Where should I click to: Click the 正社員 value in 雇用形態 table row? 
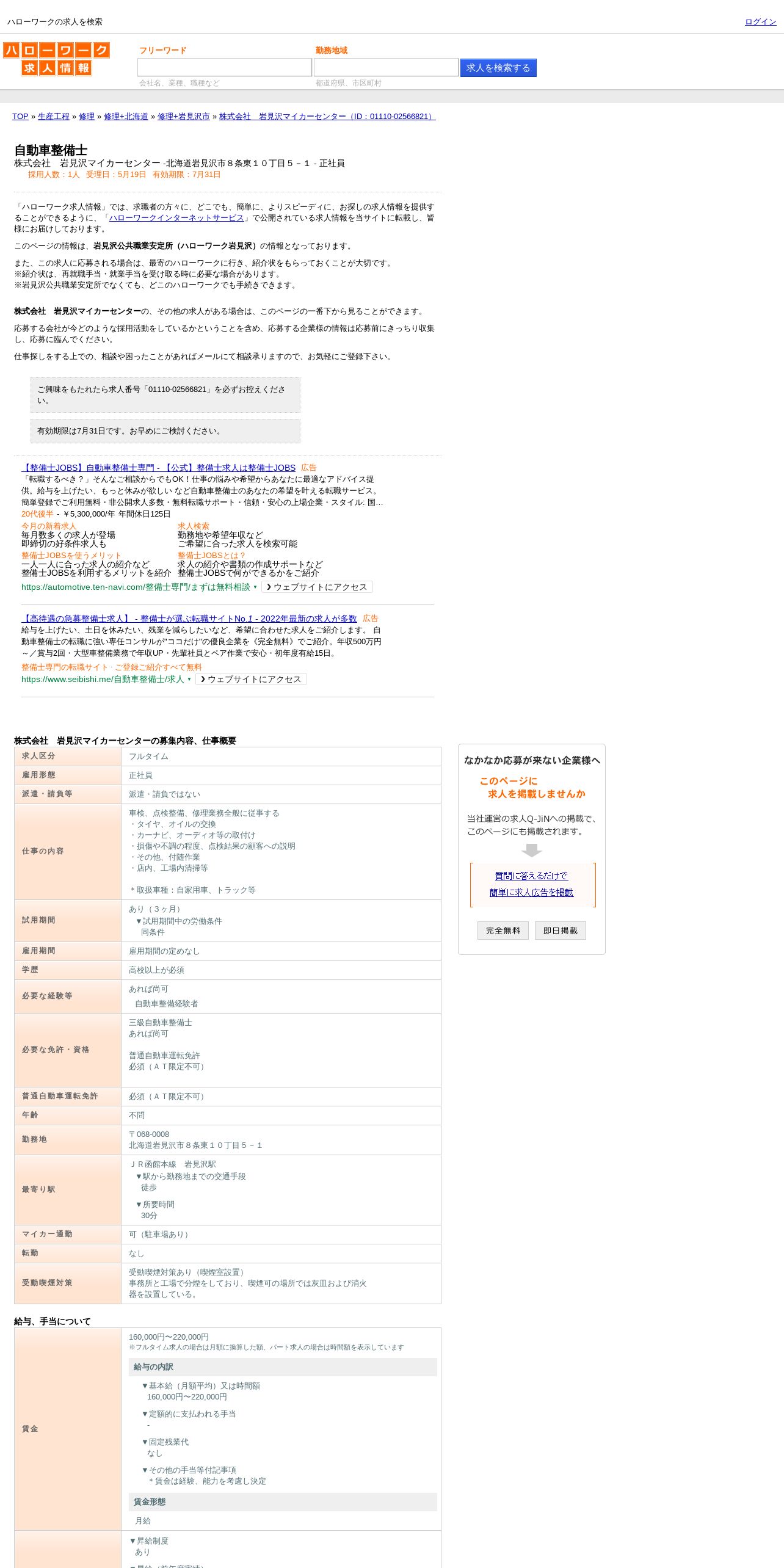[x=140, y=775]
